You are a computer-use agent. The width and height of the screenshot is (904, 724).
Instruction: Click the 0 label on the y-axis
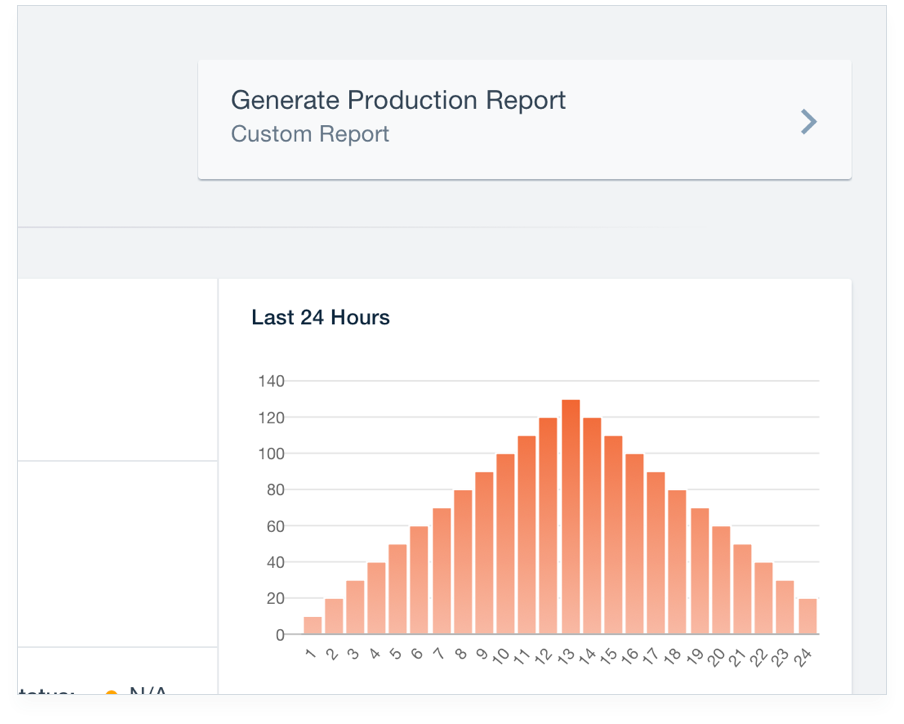[280, 635]
